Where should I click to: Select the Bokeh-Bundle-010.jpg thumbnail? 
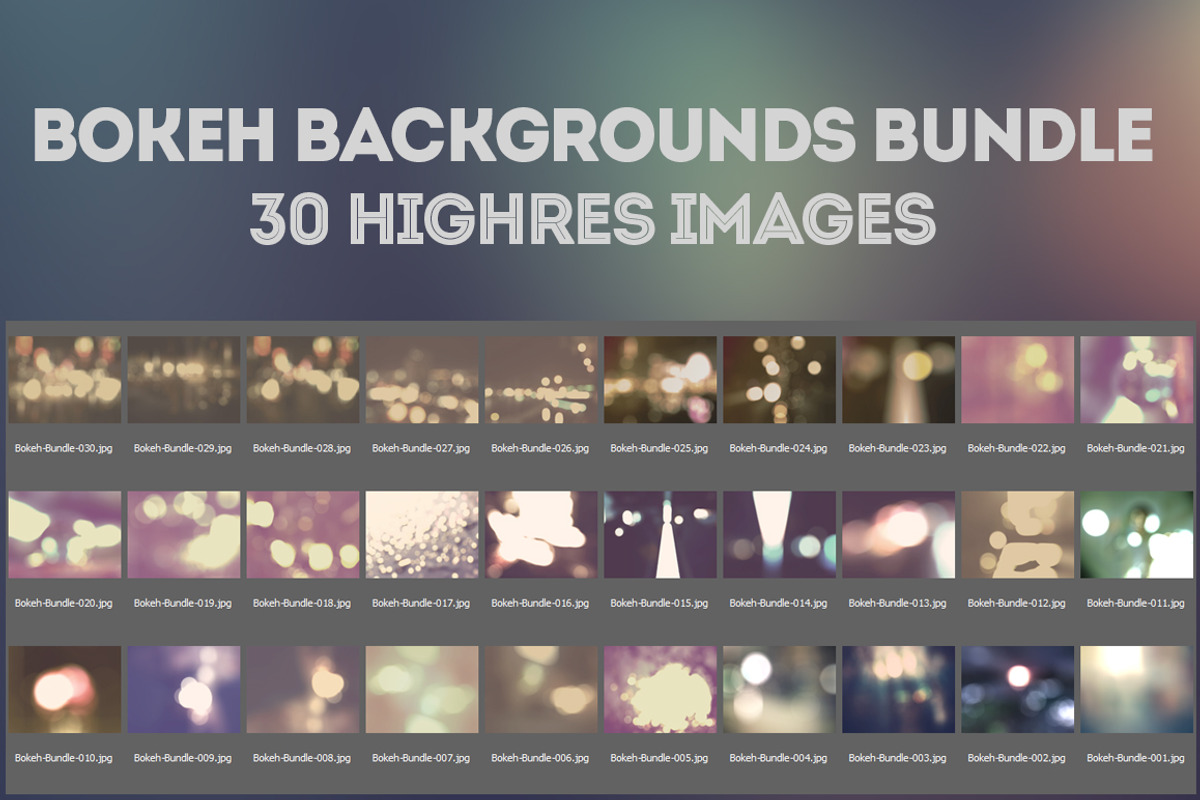(x=64, y=690)
